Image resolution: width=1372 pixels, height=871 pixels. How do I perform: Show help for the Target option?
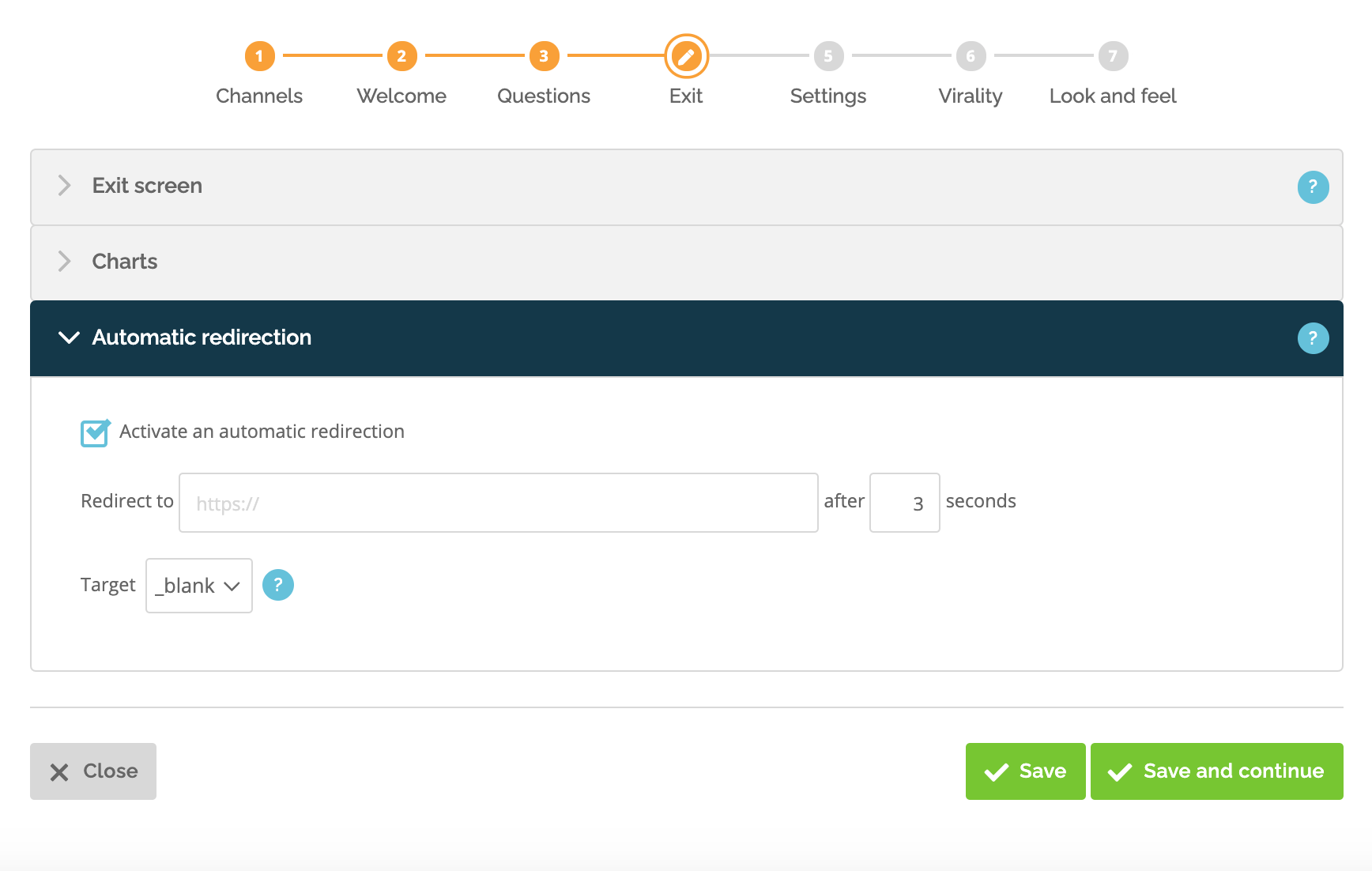pos(277,585)
